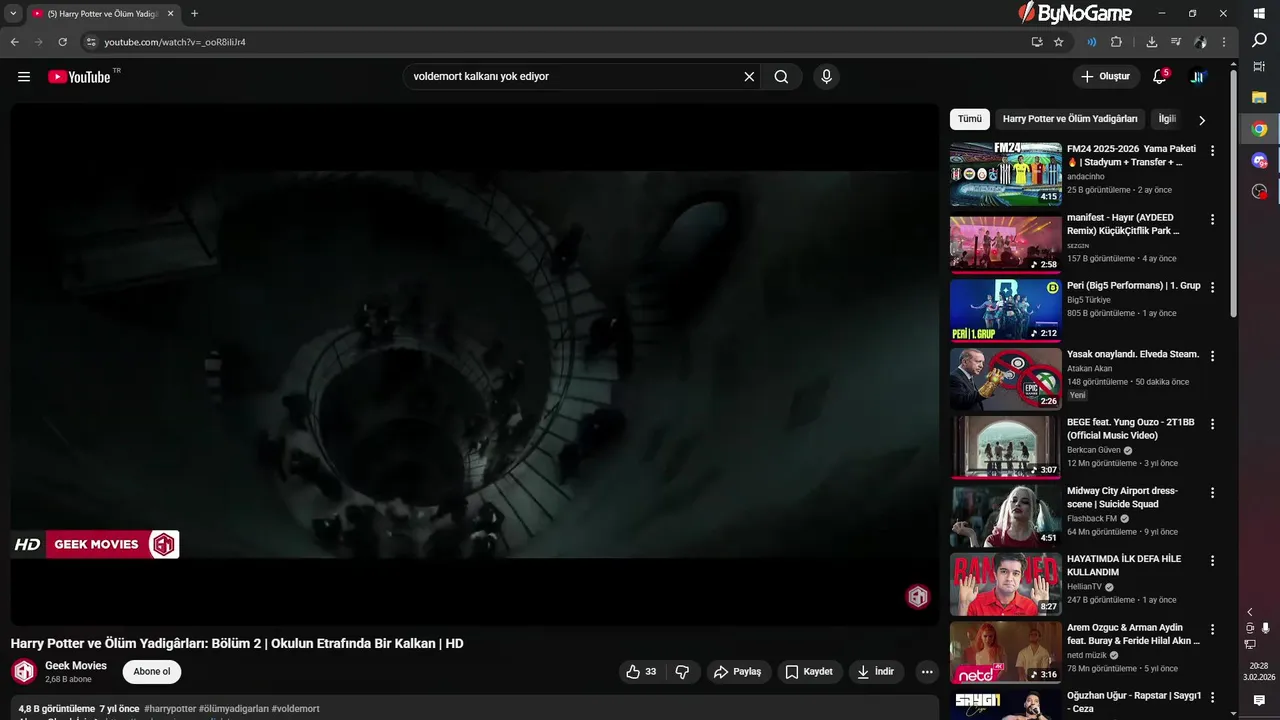This screenshot has width=1280, height=720.
Task: Show next filter chips with the arrow
Action: click(x=1202, y=120)
